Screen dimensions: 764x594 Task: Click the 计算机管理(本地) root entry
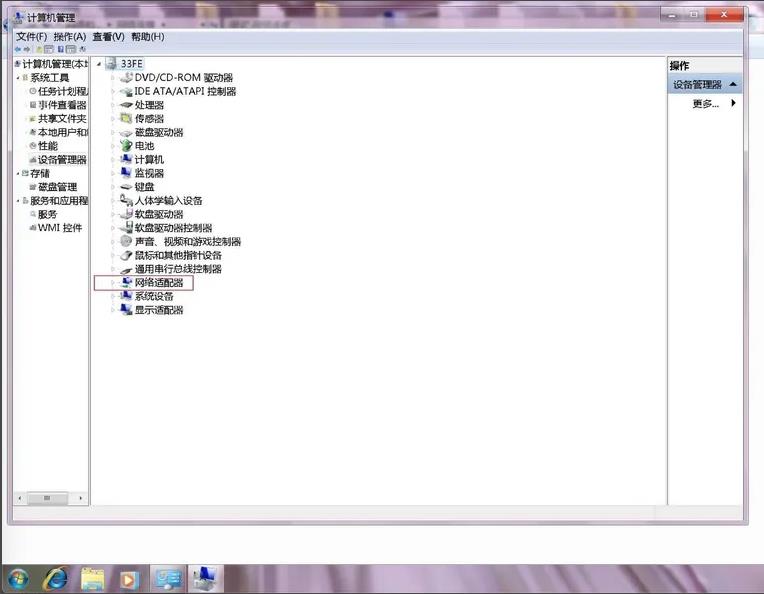(55, 64)
